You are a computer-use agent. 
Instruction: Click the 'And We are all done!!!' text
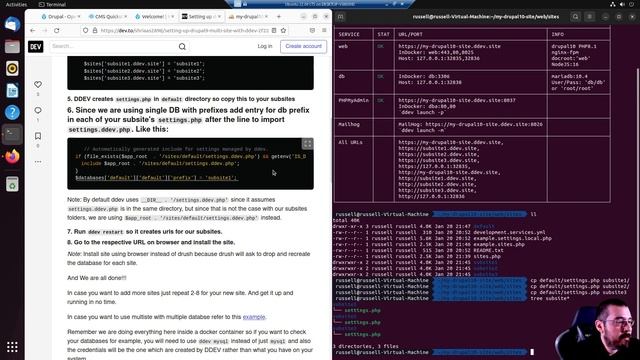point(97,278)
